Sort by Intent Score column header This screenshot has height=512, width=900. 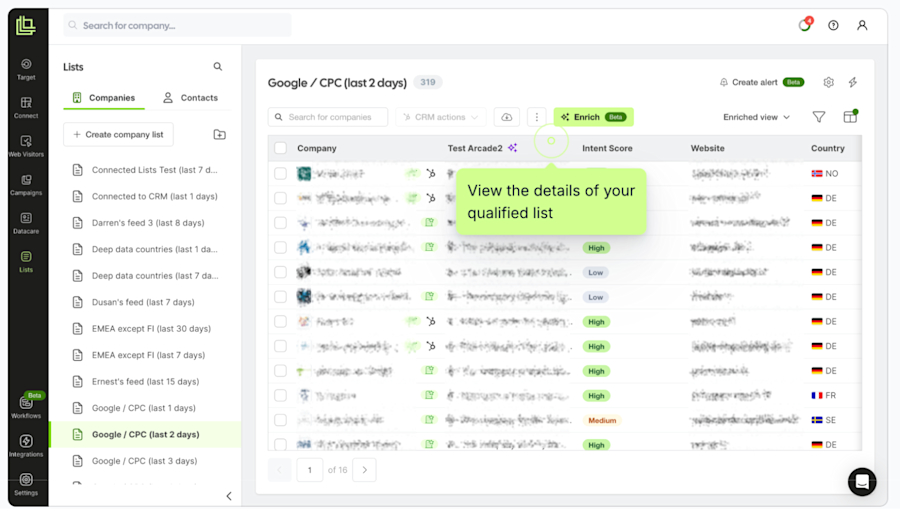pos(607,148)
